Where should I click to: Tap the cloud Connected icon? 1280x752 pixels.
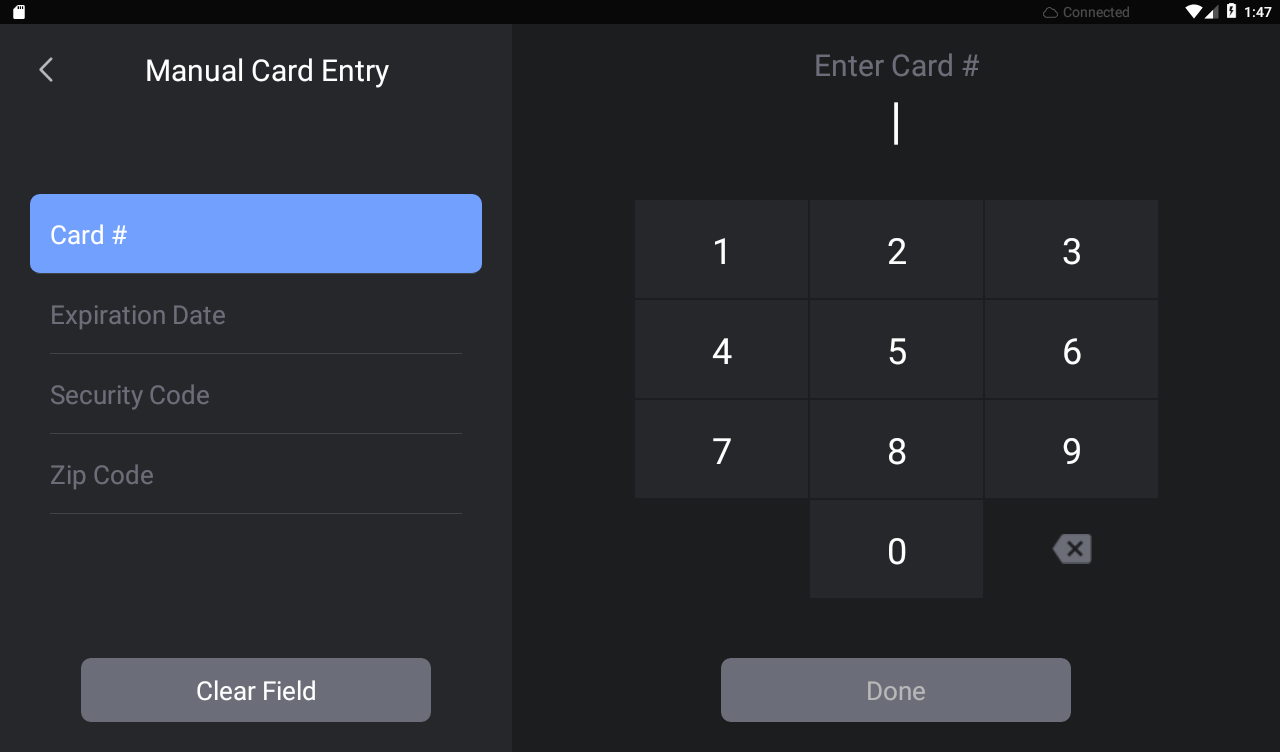pyautogui.click(x=1051, y=11)
